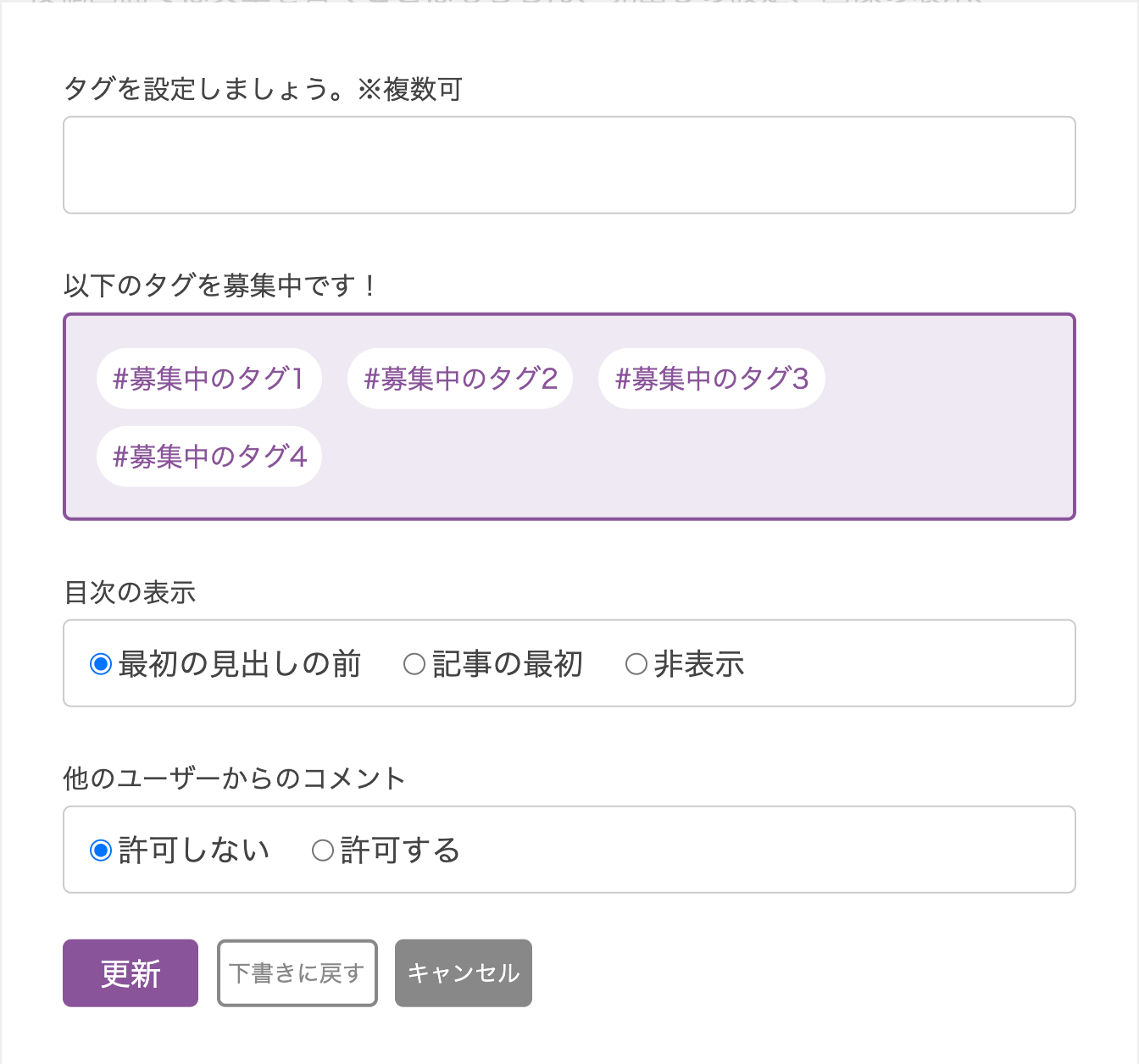The height and width of the screenshot is (1064, 1139).
Task: Choose 記事の最初 for table of contents
Action: [414, 664]
